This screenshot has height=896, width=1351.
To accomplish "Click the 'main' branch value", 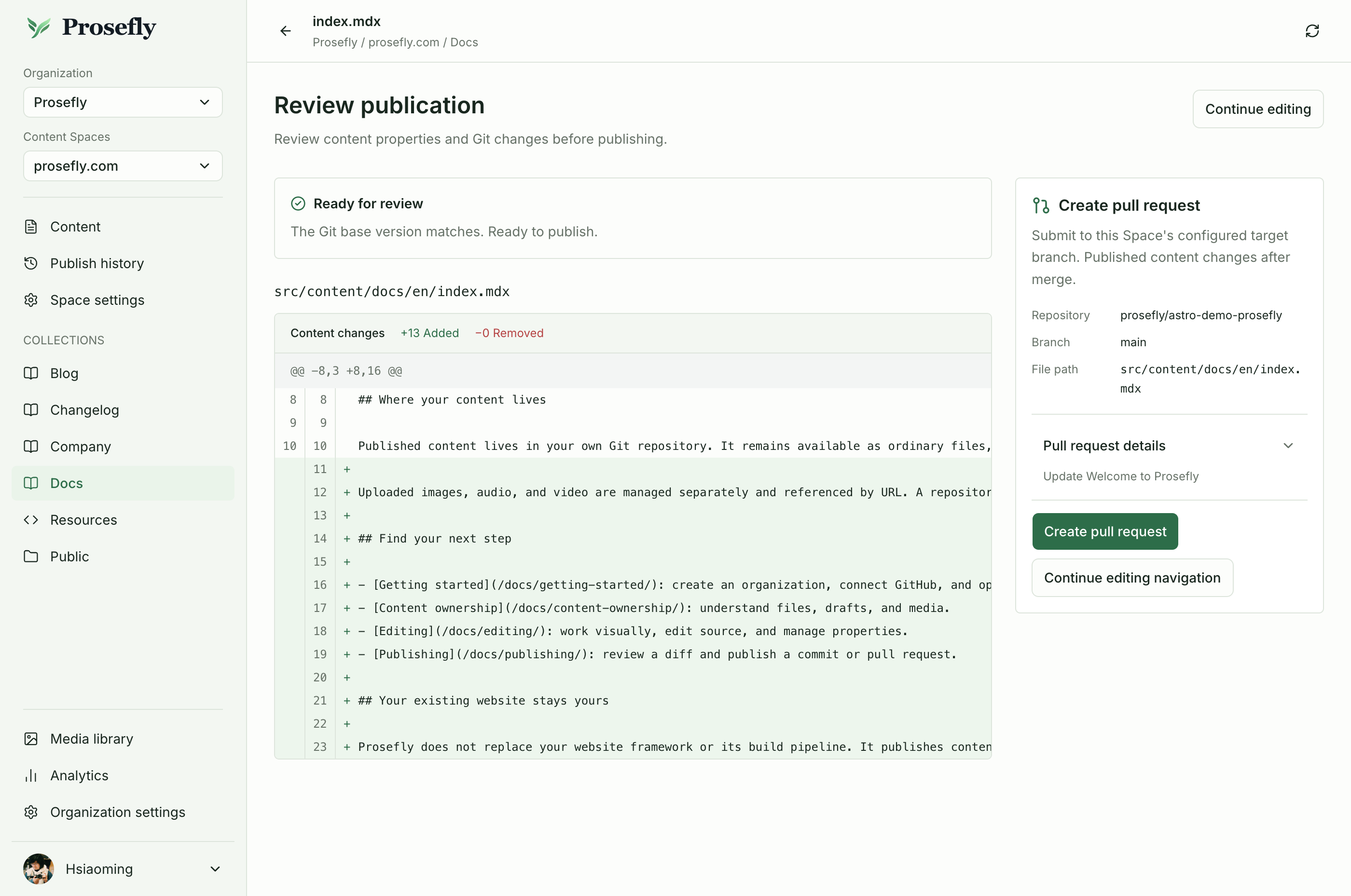I will (1132, 342).
